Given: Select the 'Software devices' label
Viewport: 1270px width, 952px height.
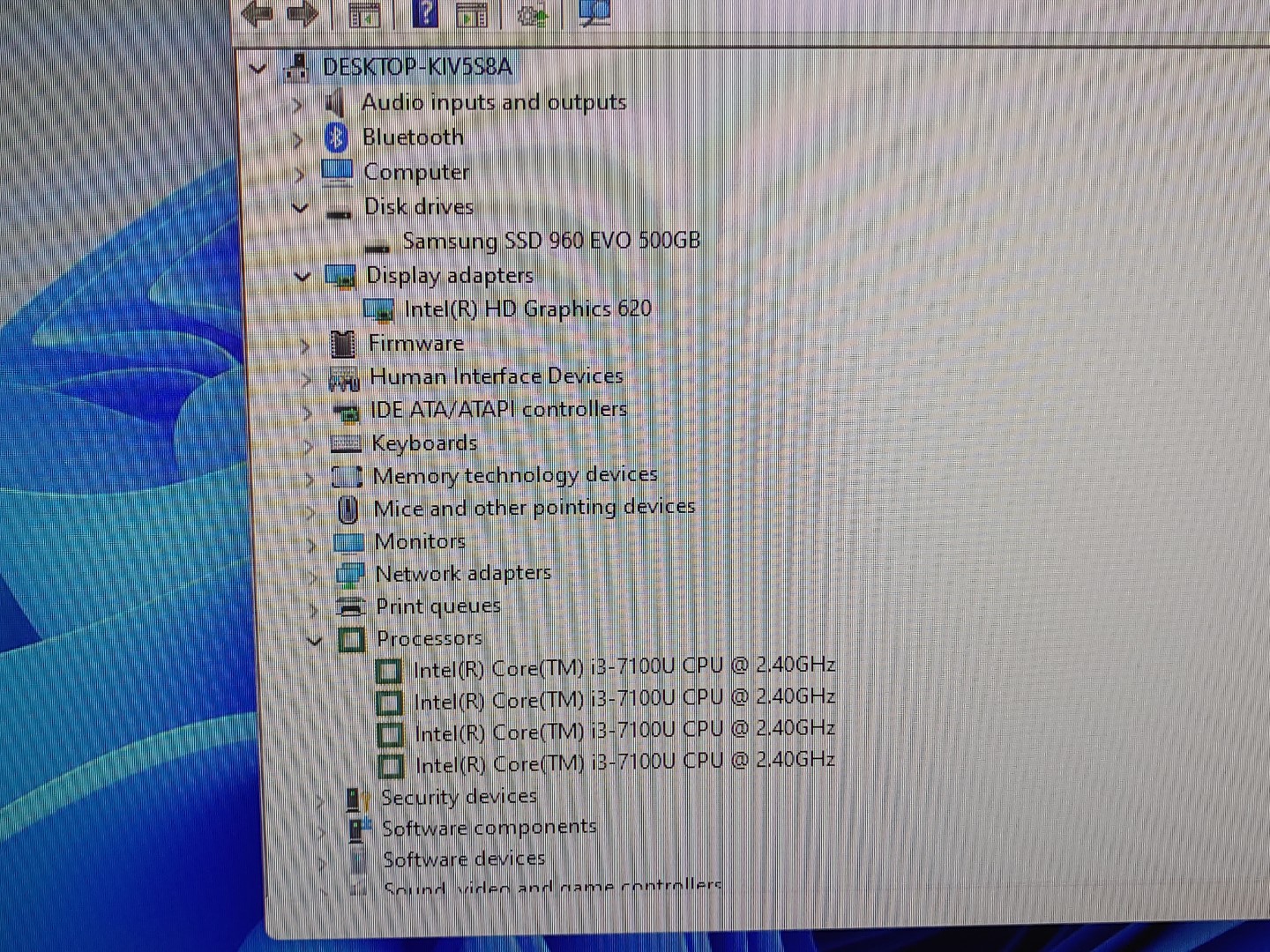Looking at the screenshot, I should (x=464, y=859).
